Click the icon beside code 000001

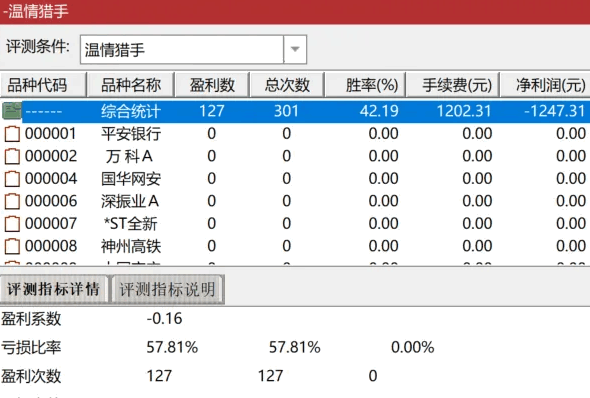tap(12, 134)
